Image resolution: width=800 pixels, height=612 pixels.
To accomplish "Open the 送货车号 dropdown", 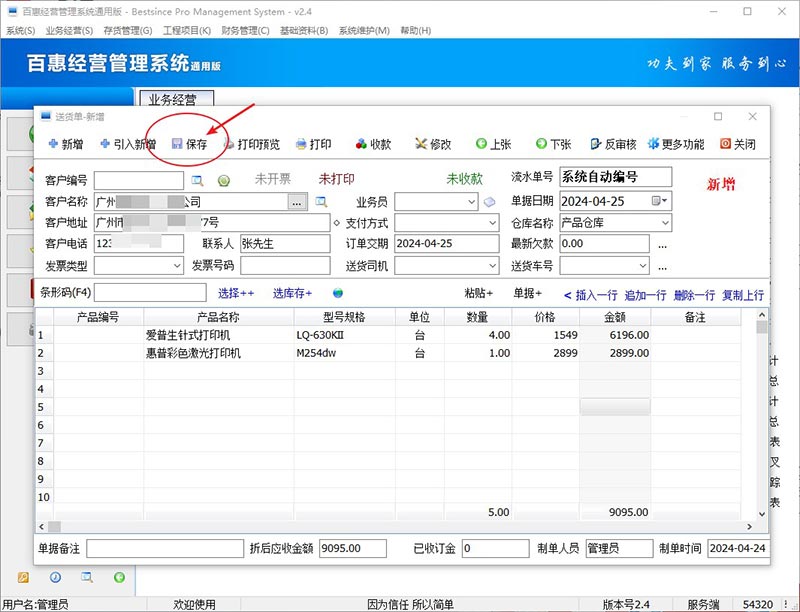I will coord(643,266).
